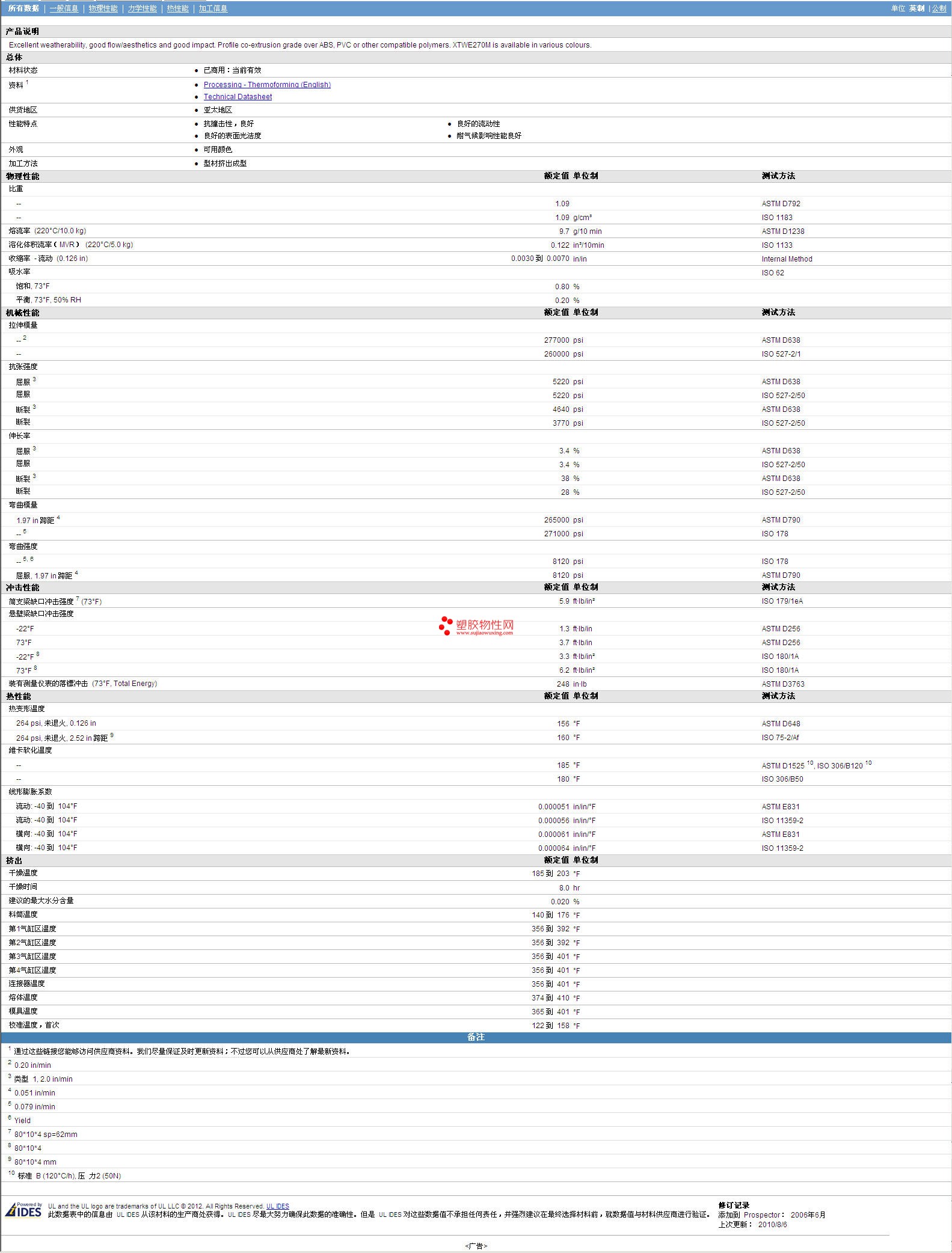The width and height of the screenshot is (952, 1253).
Task: Click the 3770 psi break strength value
Action: pyautogui.click(x=568, y=423)
